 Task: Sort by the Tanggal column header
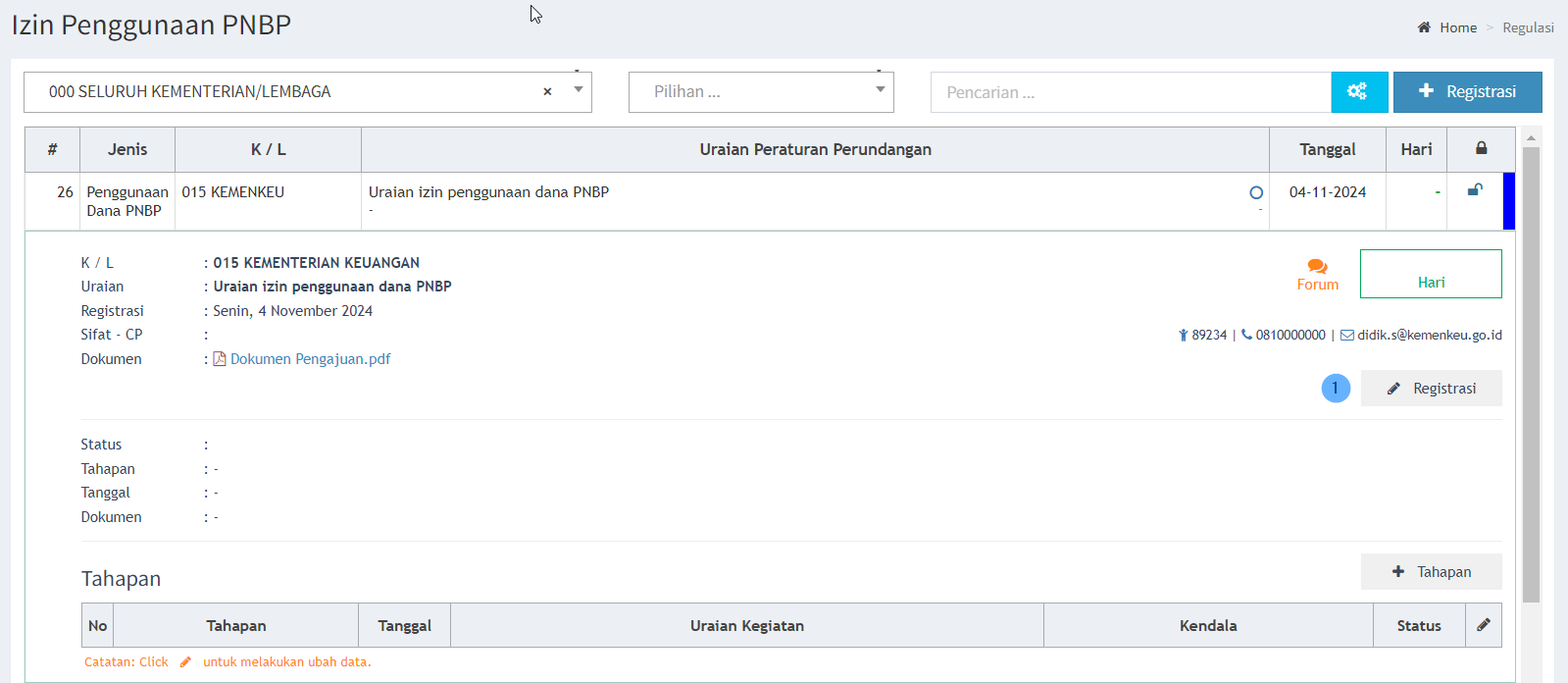[x=1327, y=149]
